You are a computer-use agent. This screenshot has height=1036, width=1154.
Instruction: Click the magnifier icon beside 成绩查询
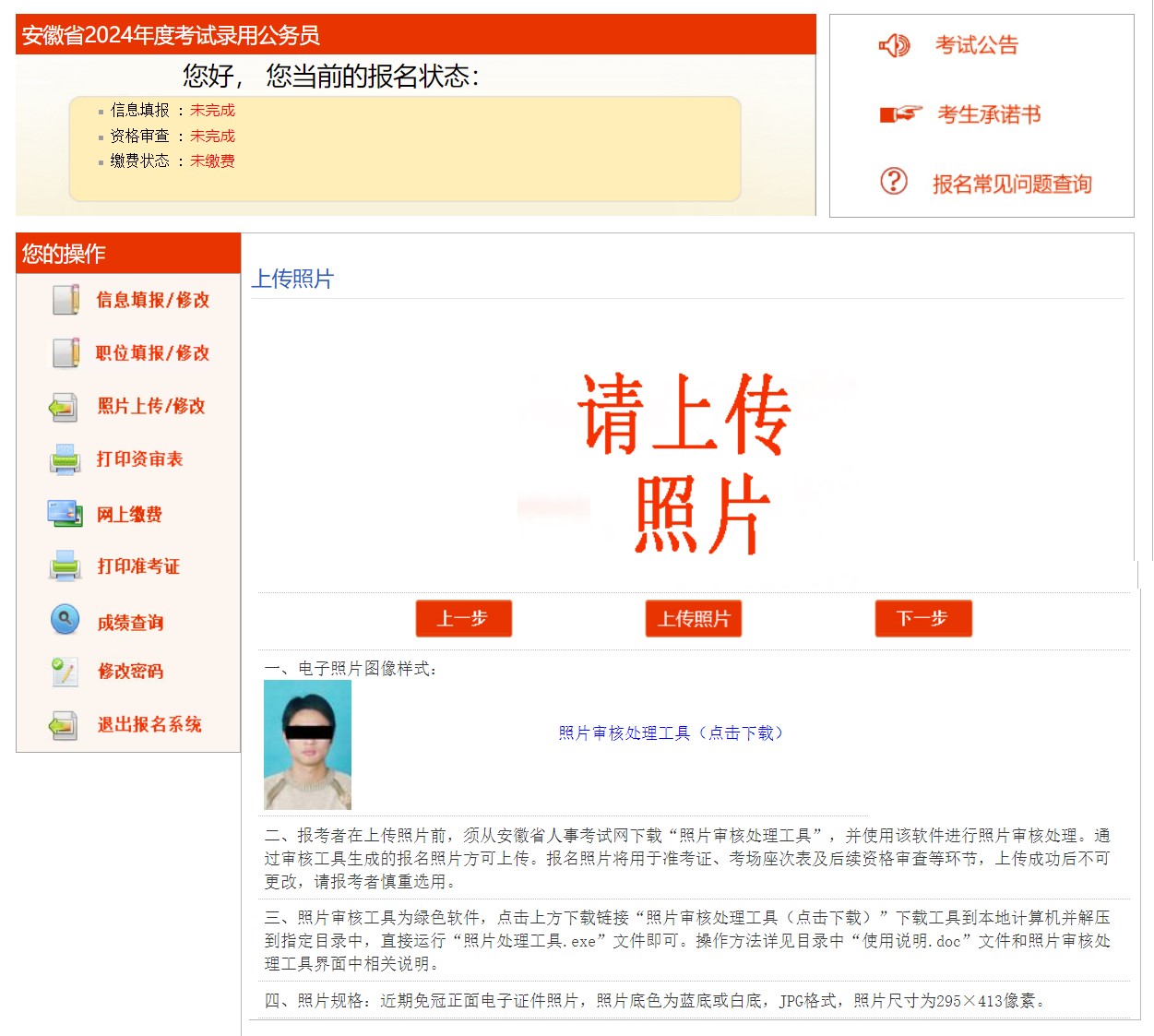(x=65, y=619)
